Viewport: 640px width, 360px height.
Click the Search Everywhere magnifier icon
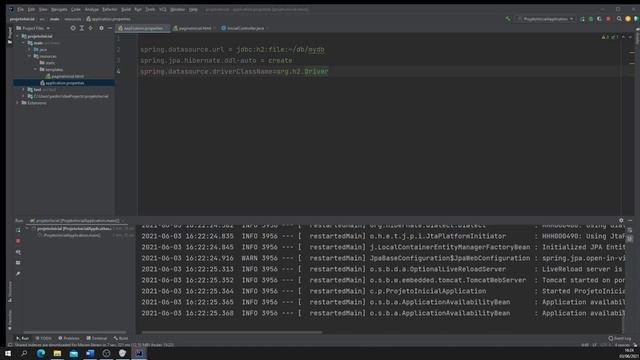pyautogui.click(x=619, y=19)
